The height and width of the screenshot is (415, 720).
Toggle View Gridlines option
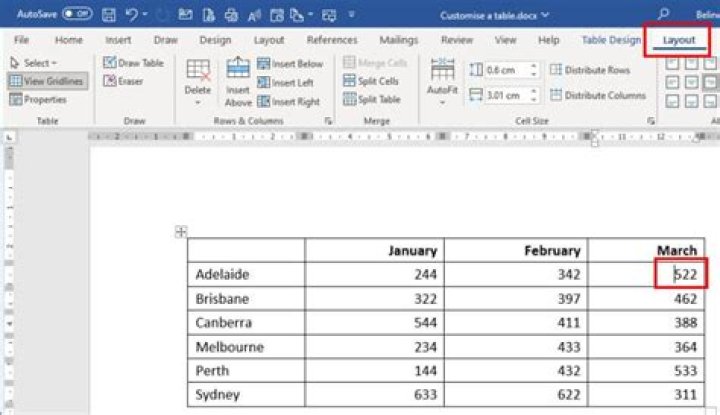click(47, 81)
